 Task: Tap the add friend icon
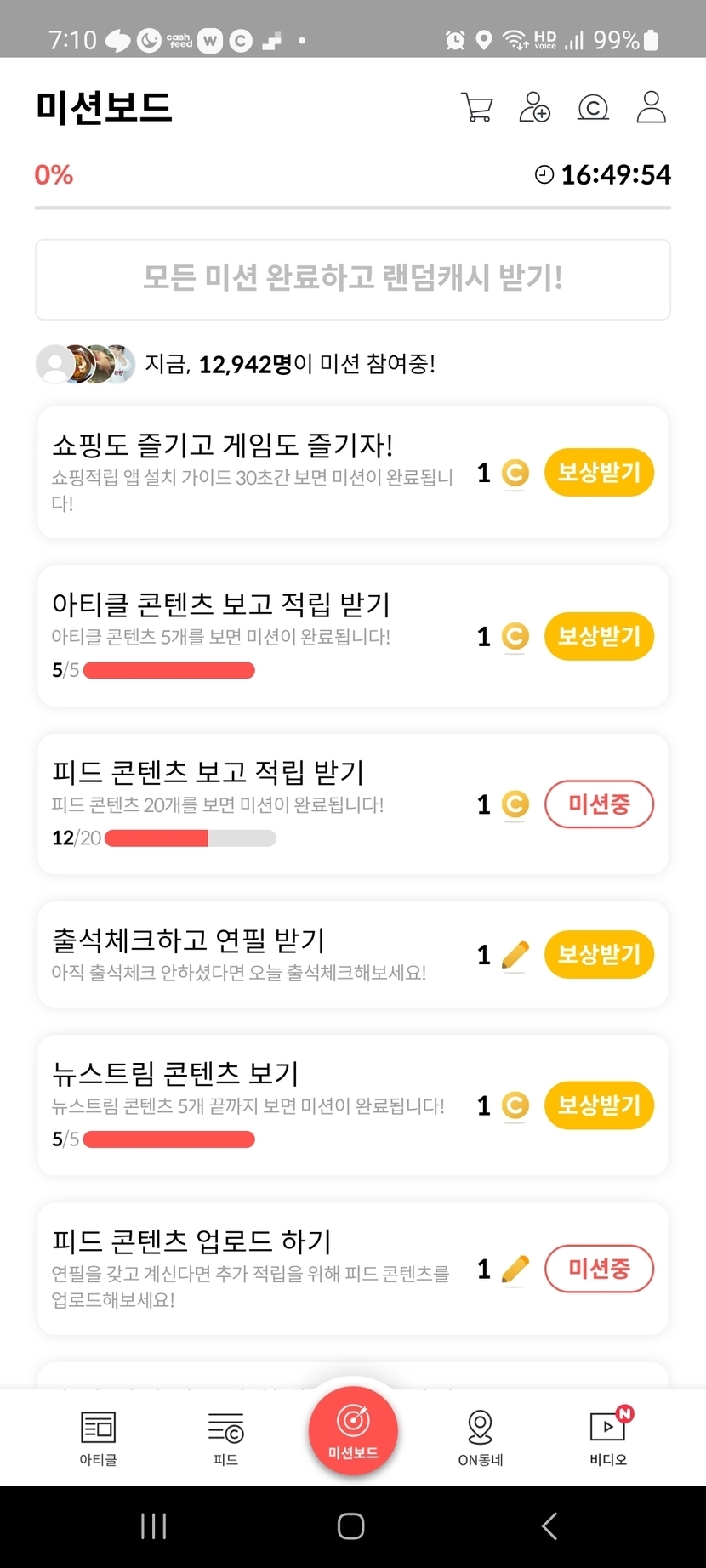point(534,107)
